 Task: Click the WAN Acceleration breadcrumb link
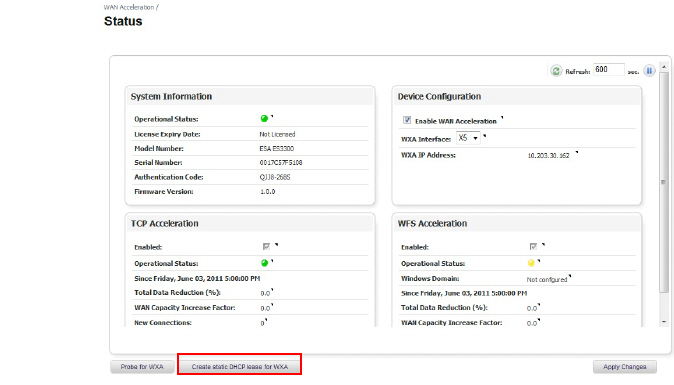129,7
